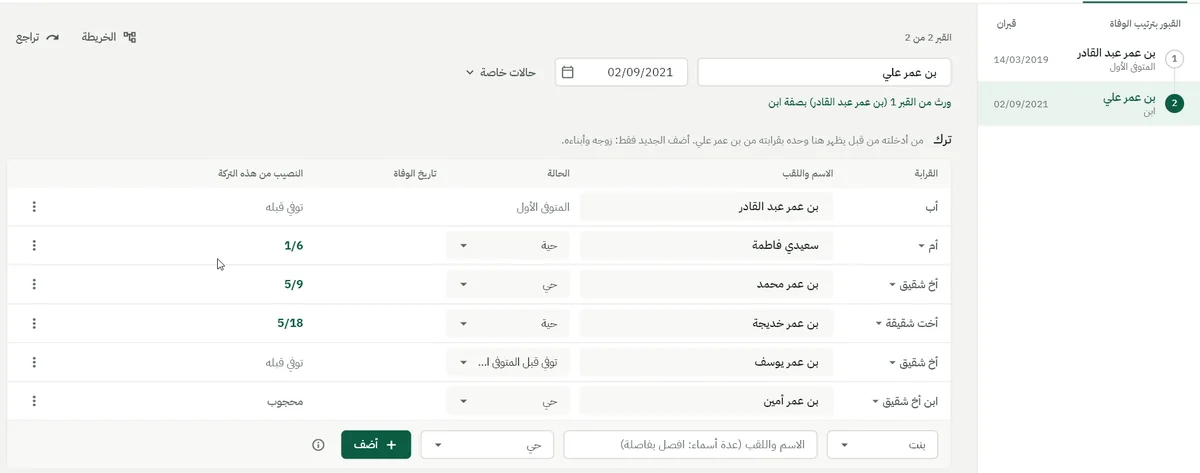This screenshot has width=1200, height=473.
Task: Click the محجوب share text
Action: [285, 402]
